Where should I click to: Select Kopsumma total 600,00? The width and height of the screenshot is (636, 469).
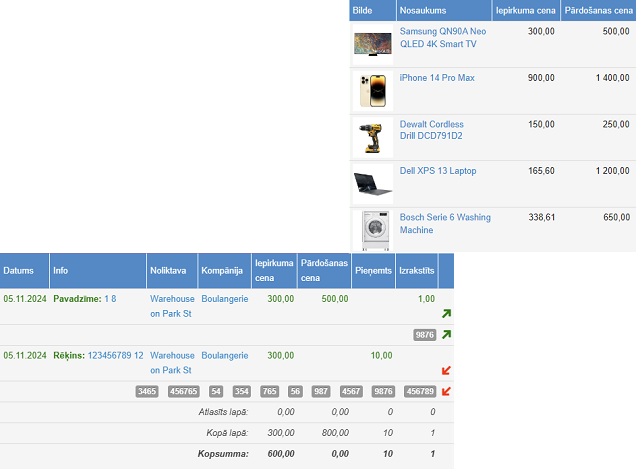pyautogui.click(x=281, y=454)
